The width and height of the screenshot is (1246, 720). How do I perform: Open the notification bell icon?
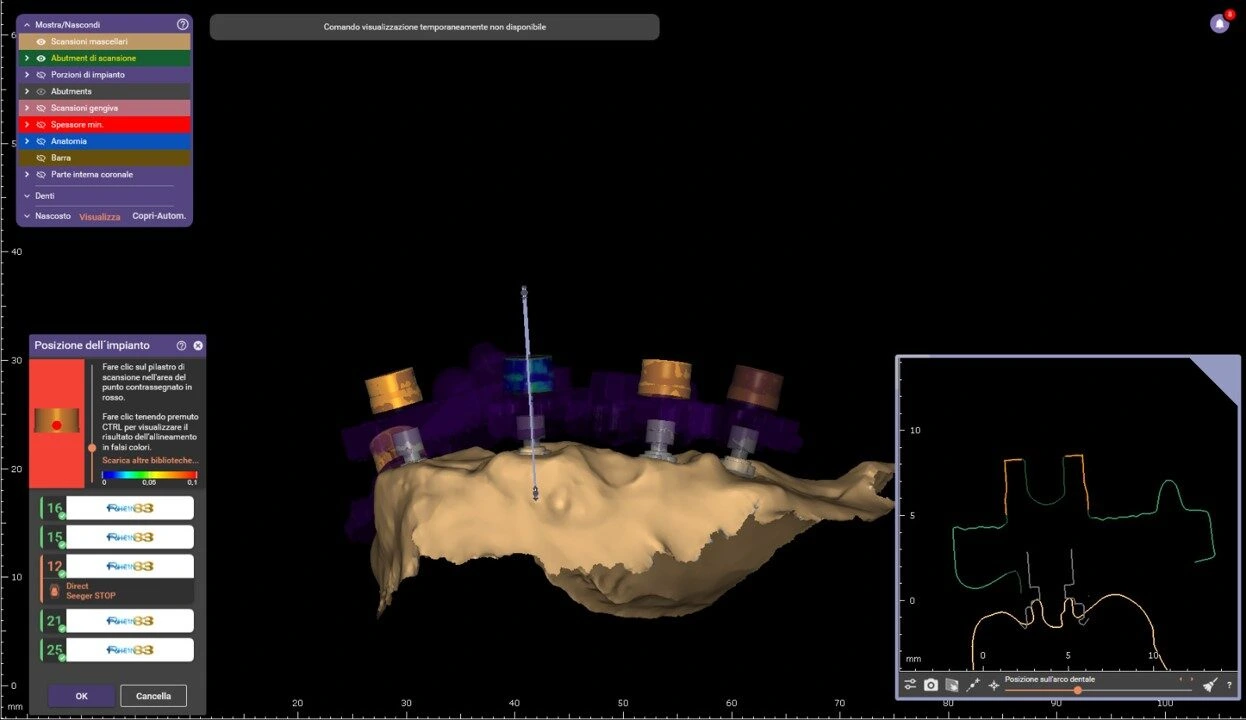1219,24
